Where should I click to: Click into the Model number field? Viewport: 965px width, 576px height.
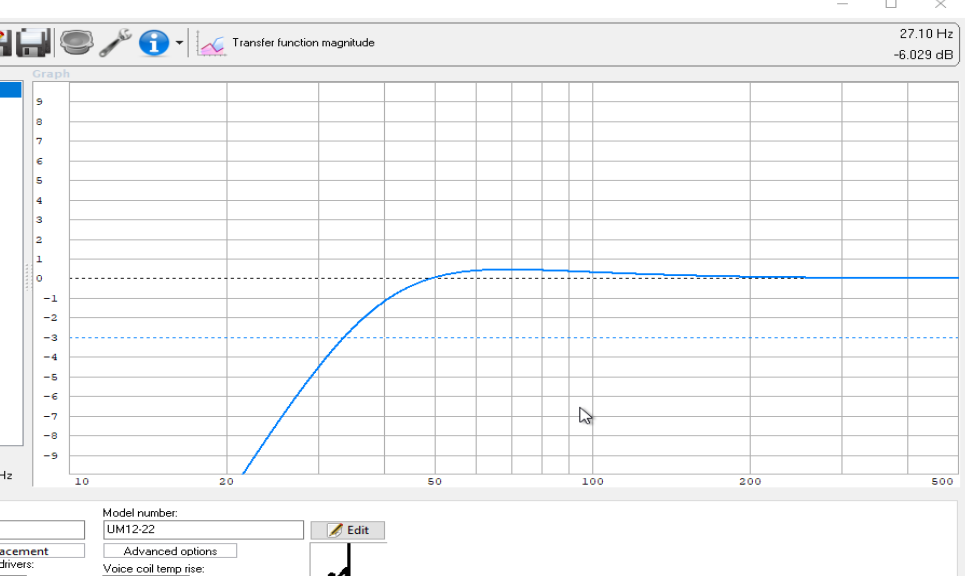click(x=202, y=530)
